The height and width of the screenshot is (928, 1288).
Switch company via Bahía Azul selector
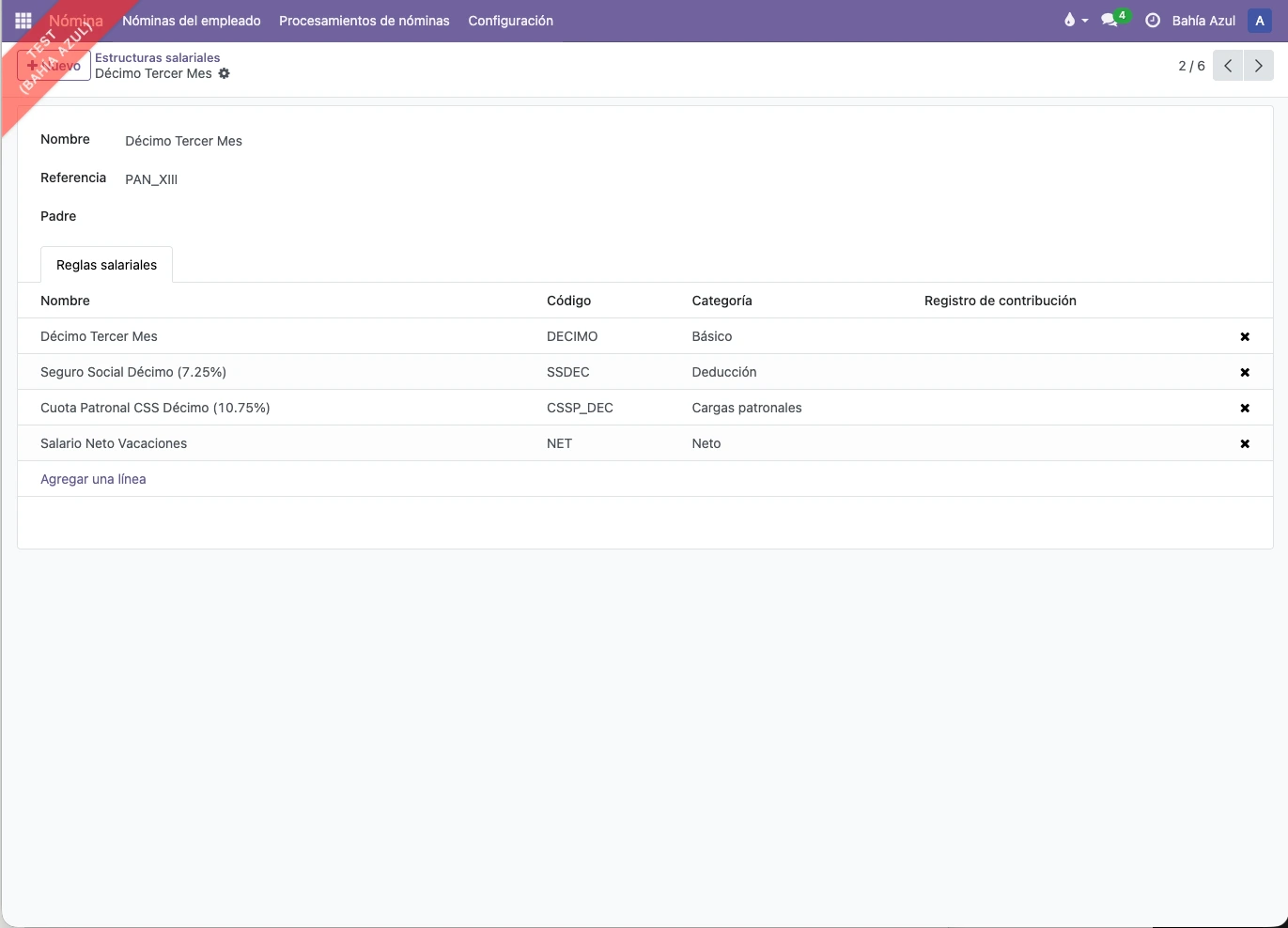click(x=1203, y=21)
